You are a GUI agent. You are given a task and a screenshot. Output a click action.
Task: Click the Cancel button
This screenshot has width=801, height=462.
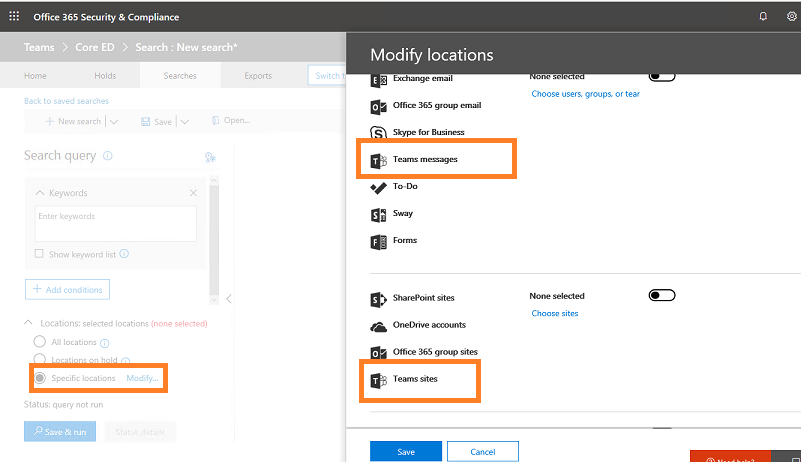click(483, 451)
